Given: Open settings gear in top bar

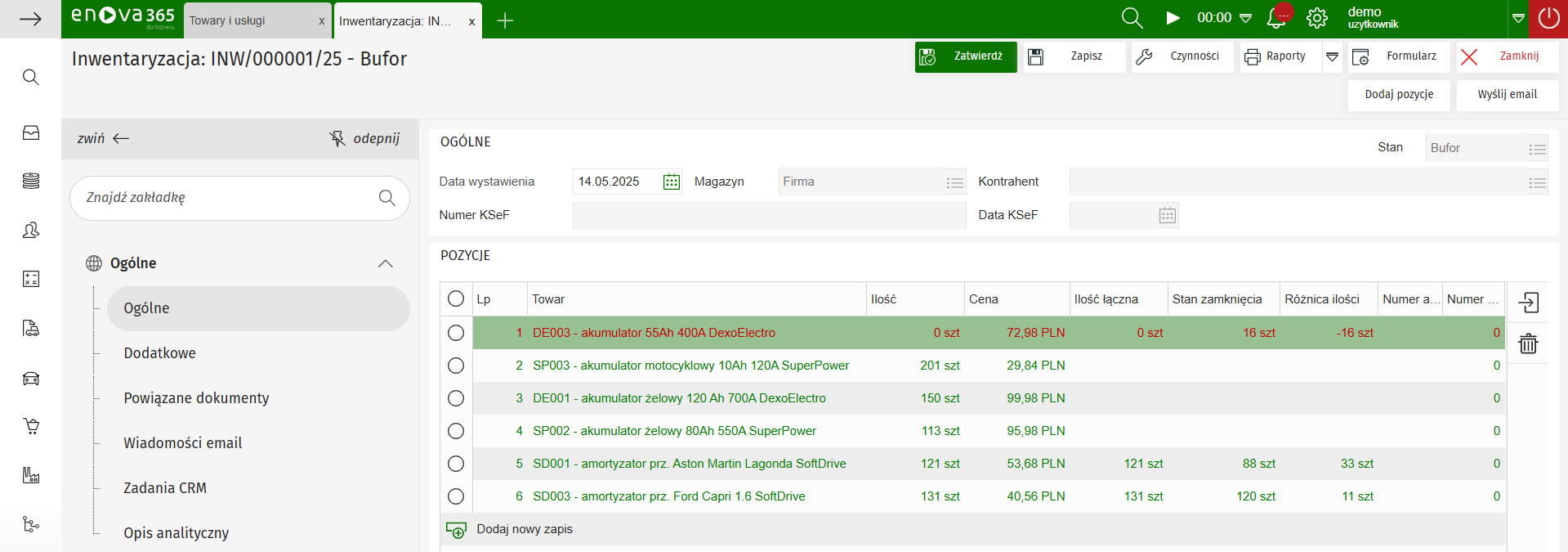Looking at the screenshot, I should pyautogui.click(x=1316, y=19).
